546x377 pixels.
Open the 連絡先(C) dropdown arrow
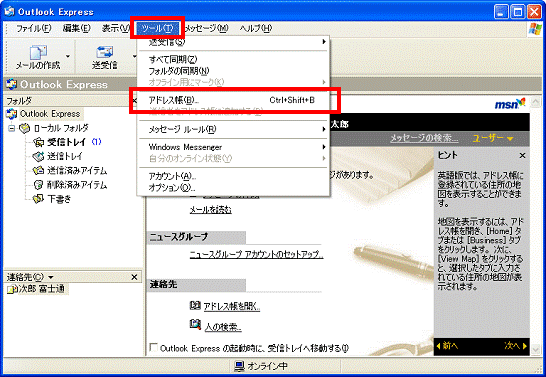pyautogui.click(x=51, y=277)
